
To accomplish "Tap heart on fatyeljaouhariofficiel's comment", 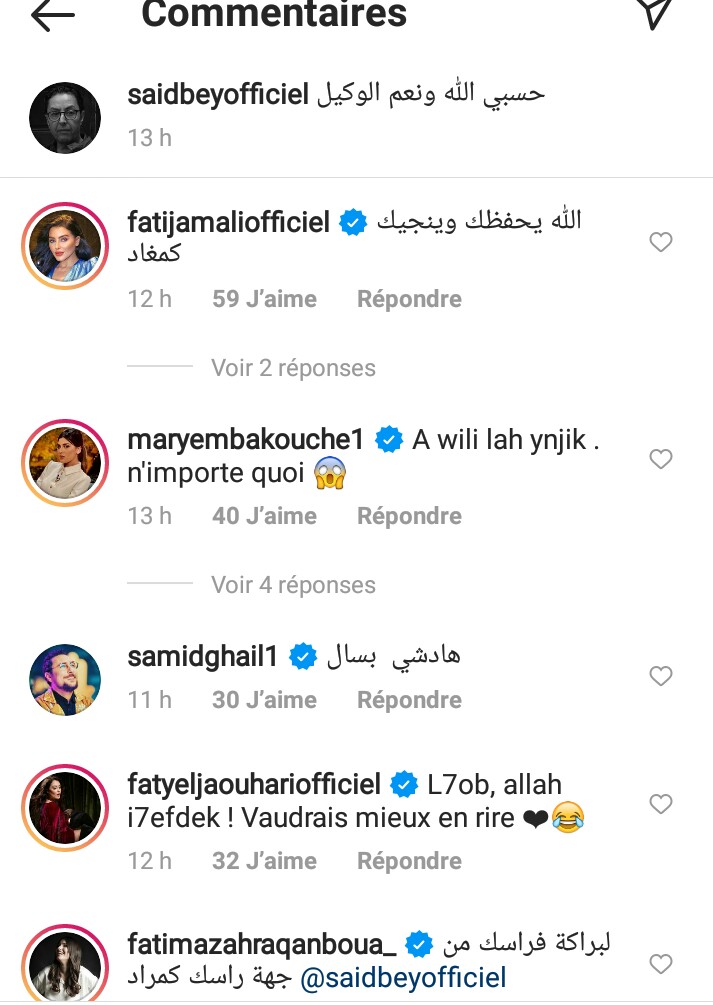I will [x=661, y=804].
